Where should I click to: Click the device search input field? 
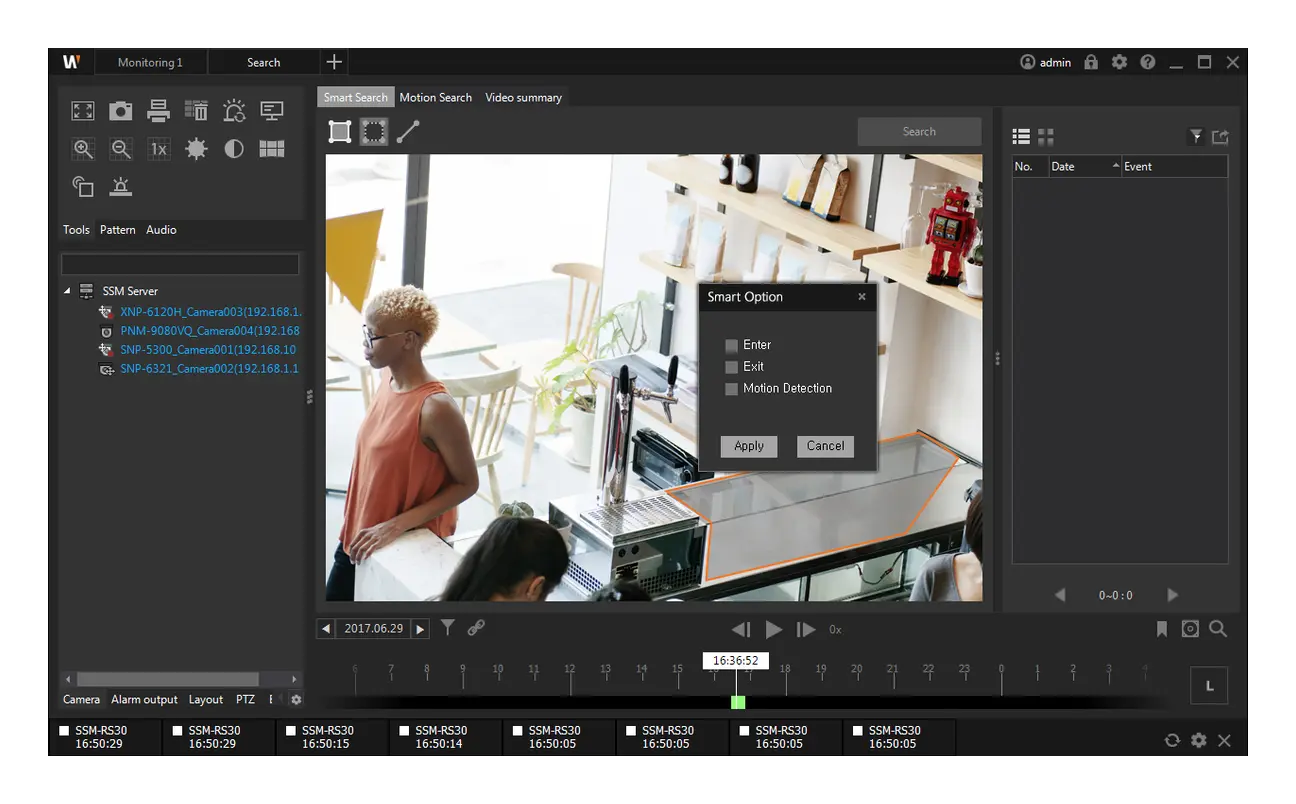[x=180, y=264]
